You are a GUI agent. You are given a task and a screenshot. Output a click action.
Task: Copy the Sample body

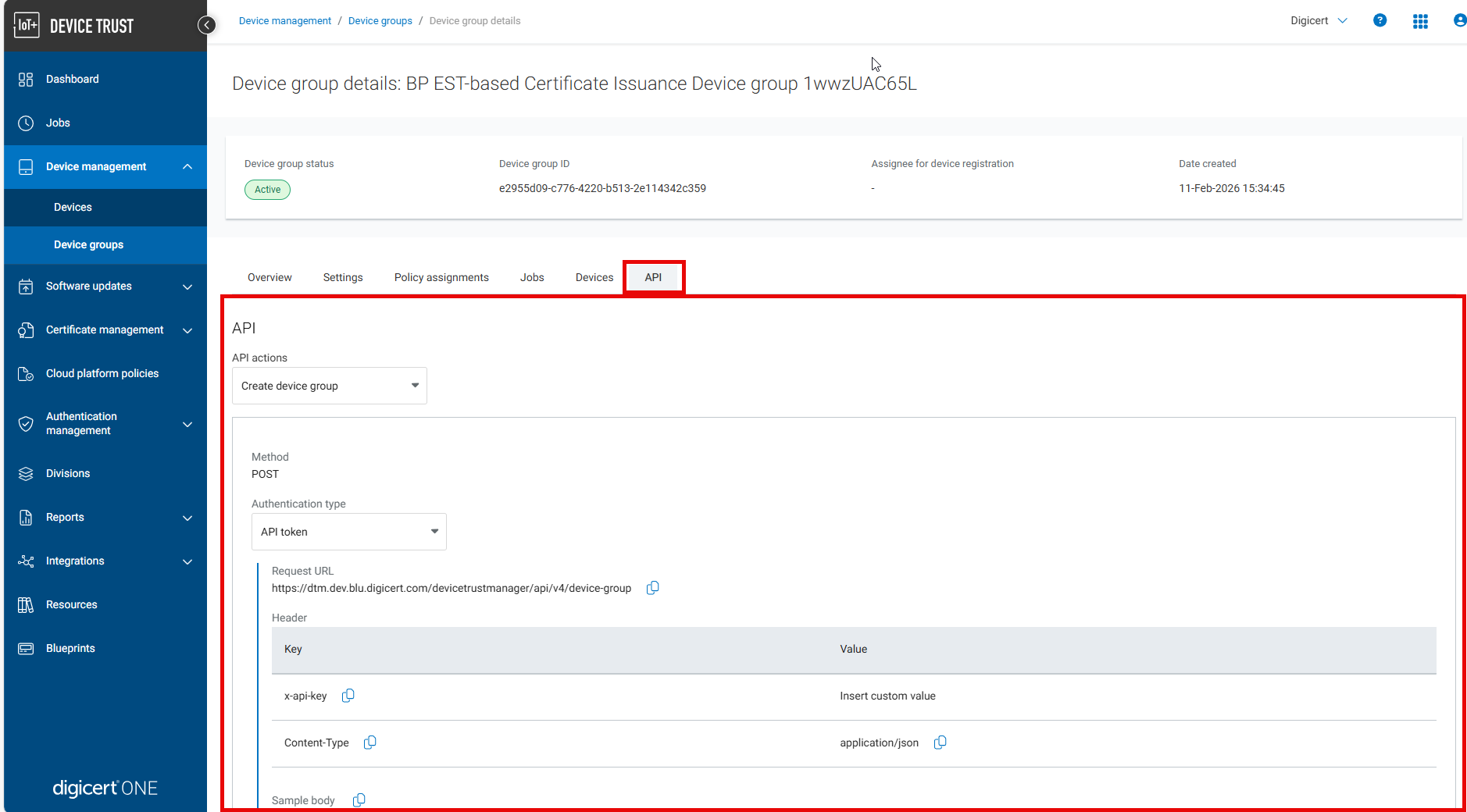click(x=359, y=800)
